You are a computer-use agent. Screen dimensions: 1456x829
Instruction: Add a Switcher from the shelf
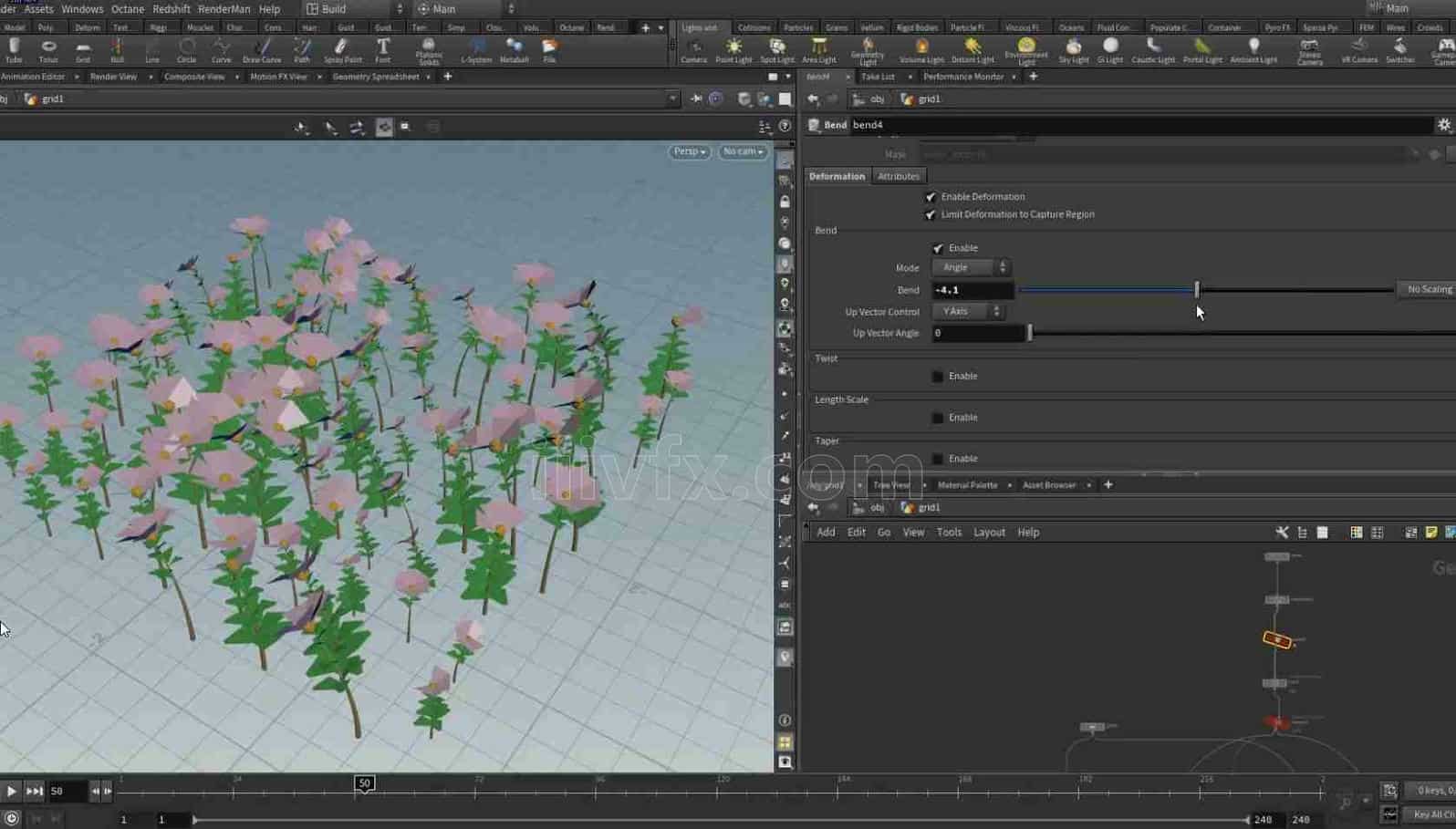click(x=1399, y=50)
